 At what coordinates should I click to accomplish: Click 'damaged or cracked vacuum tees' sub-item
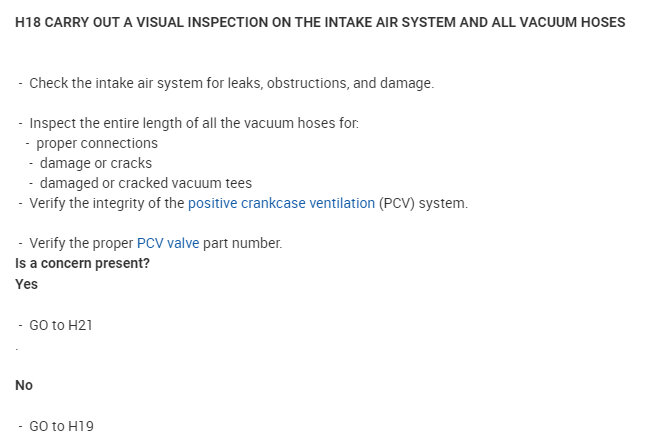(145, 183)
